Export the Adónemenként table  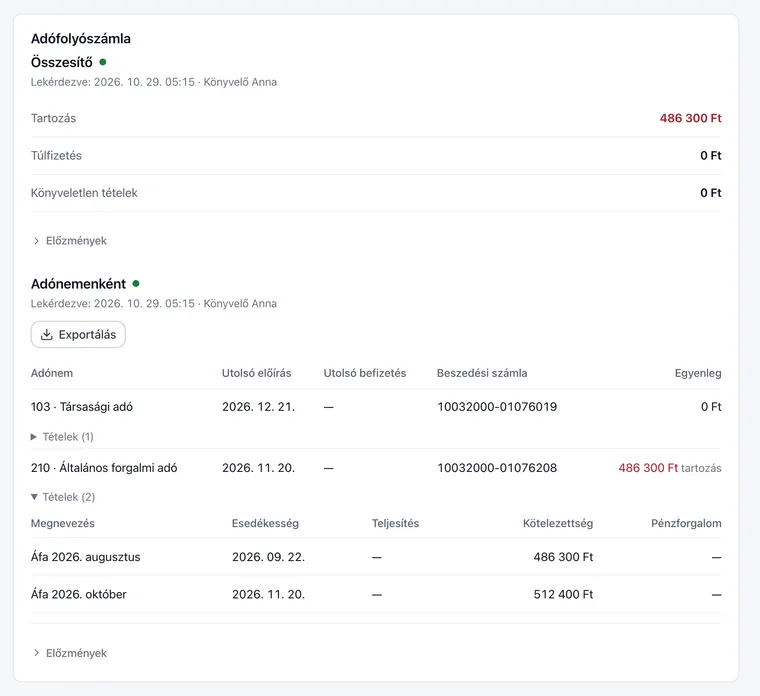(78, 334)
